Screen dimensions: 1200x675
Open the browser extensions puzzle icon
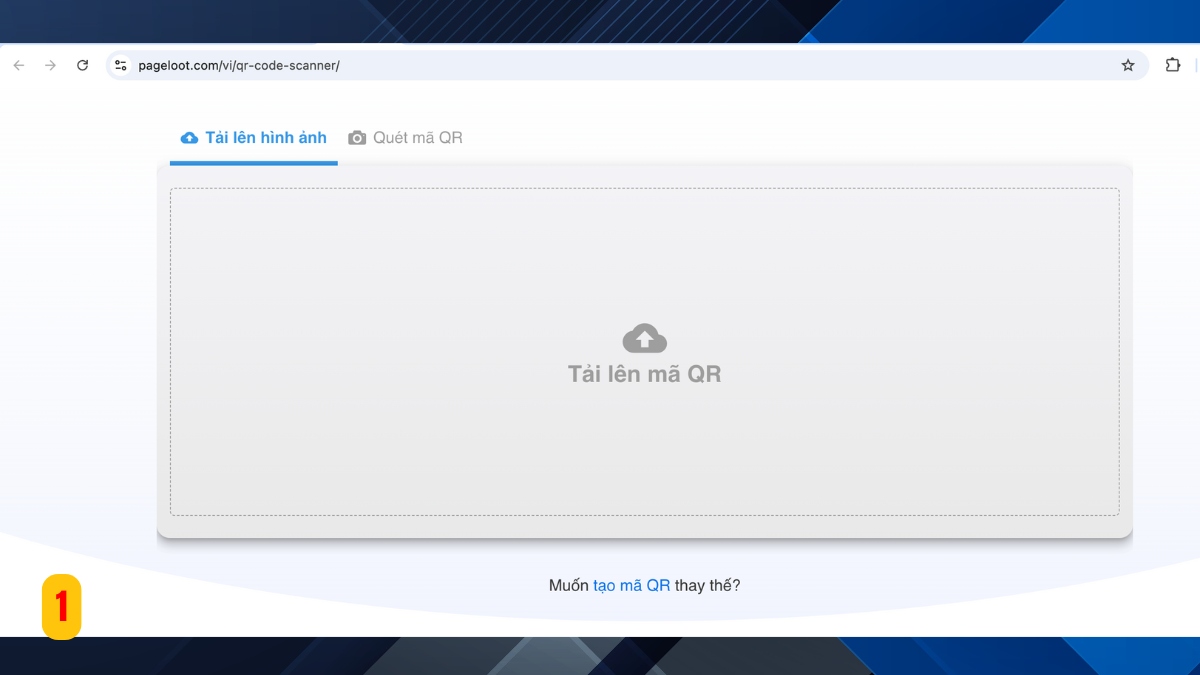[x=1173, y=66]
